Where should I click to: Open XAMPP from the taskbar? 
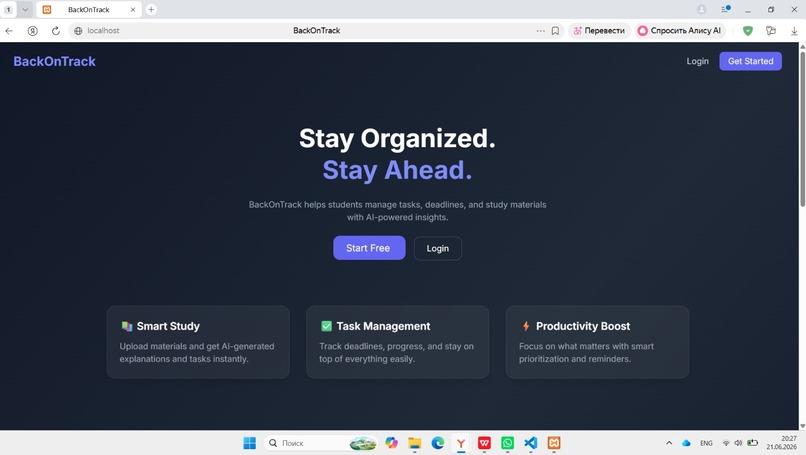pyautogui.click(x=554, y=443)
